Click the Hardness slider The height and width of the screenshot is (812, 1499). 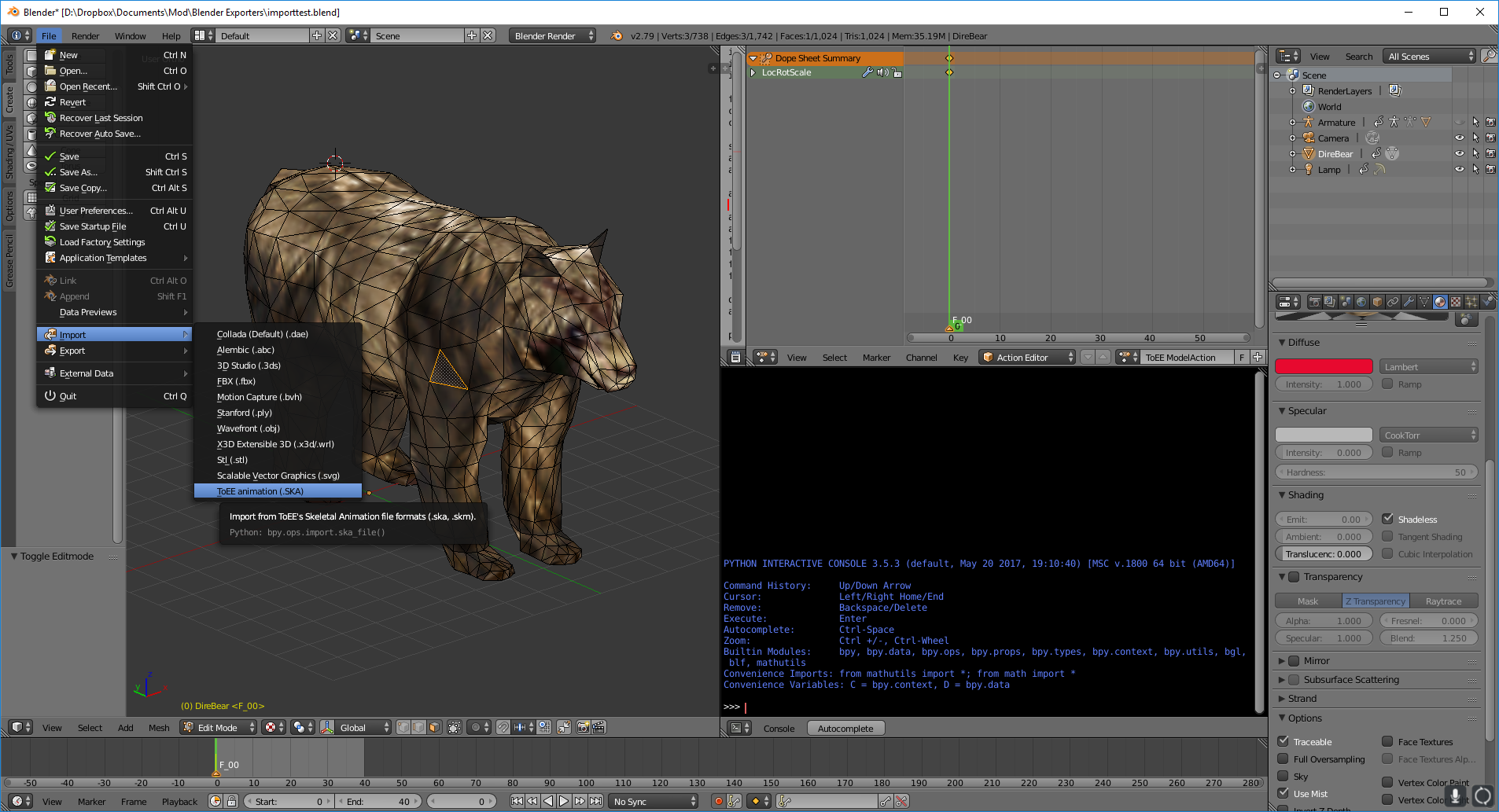(1376, 472)
